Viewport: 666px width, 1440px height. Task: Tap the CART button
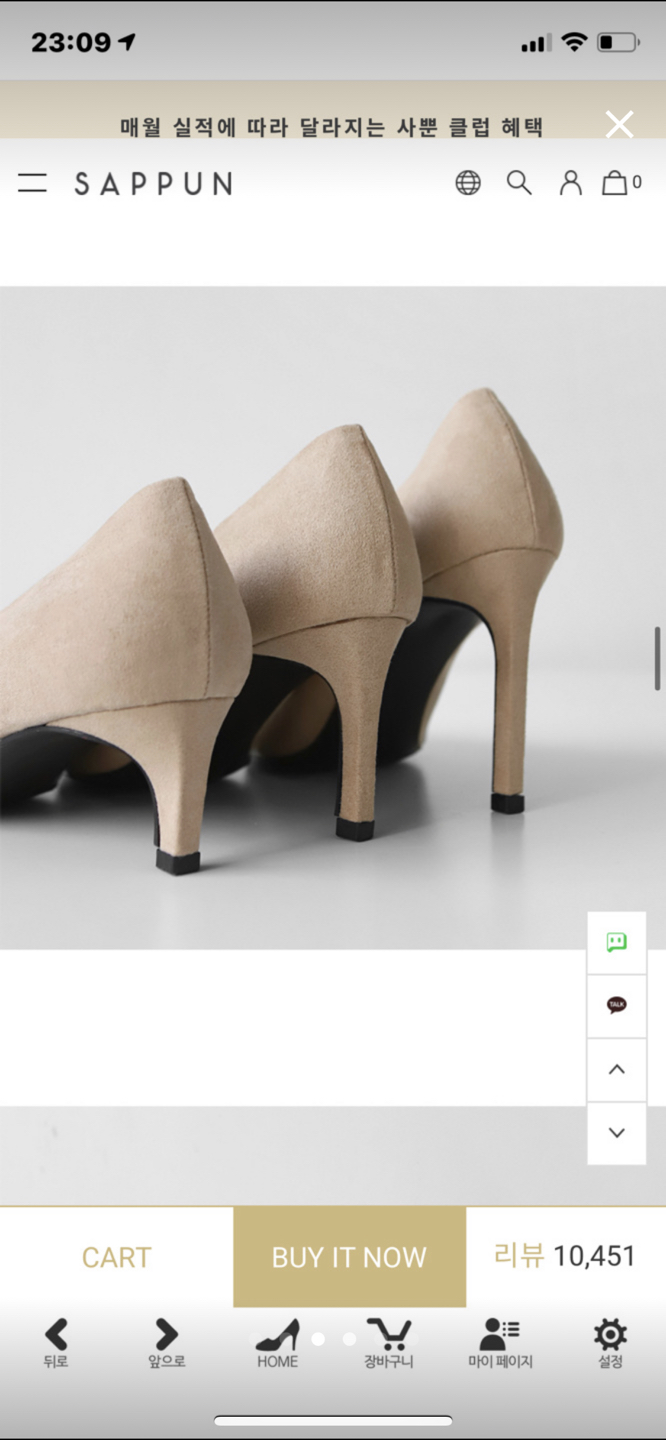tap(117, 1257)
